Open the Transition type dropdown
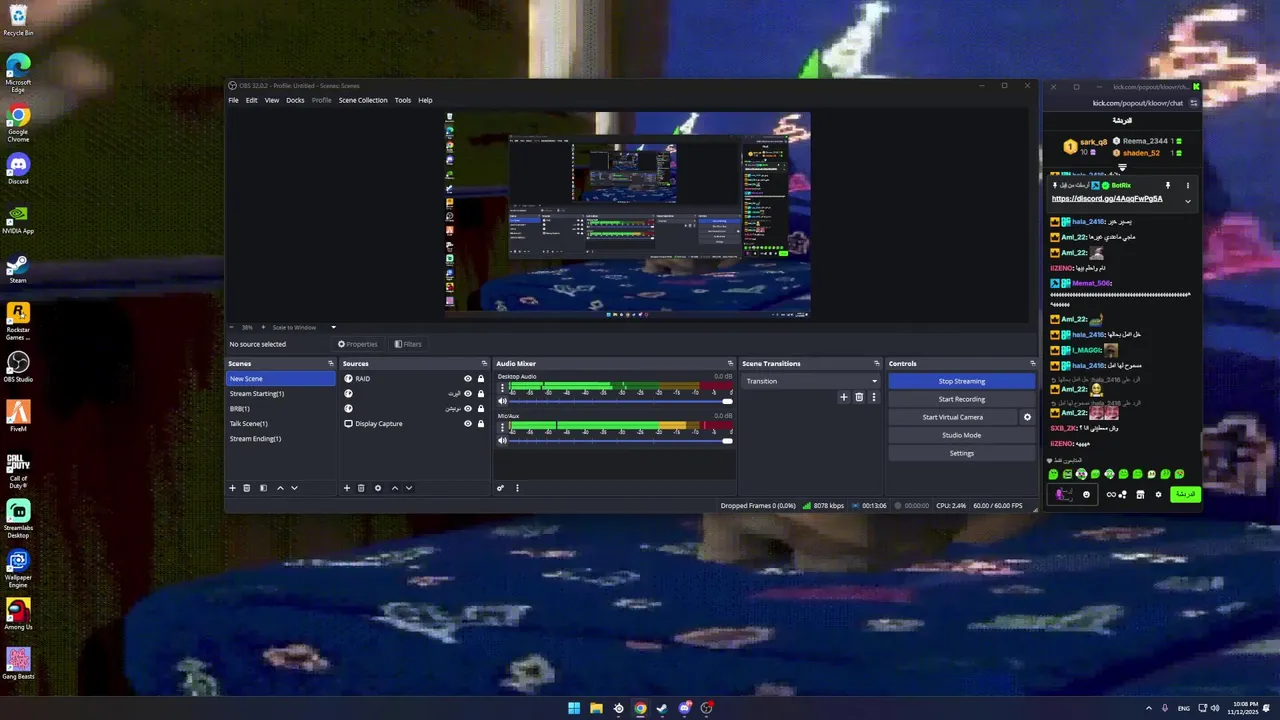This screenshot has width=1280, height=720. coord(811,381)
